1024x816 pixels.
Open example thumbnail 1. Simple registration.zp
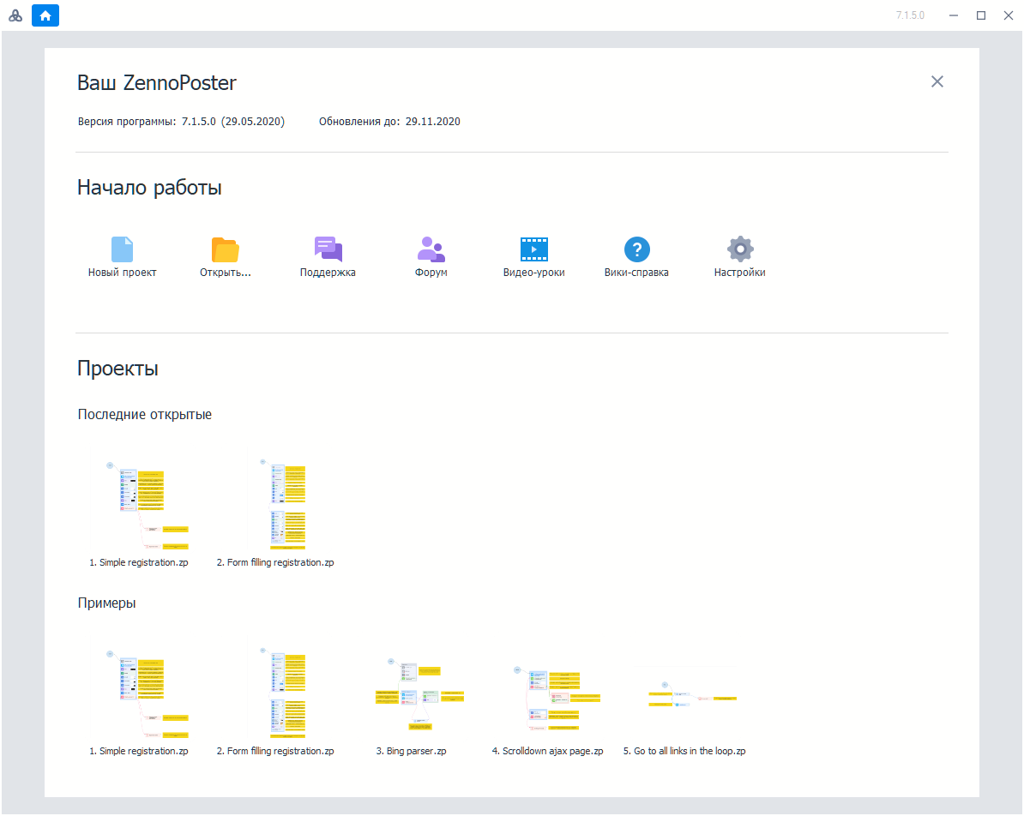pyautogui.click(x=139, y=692)
